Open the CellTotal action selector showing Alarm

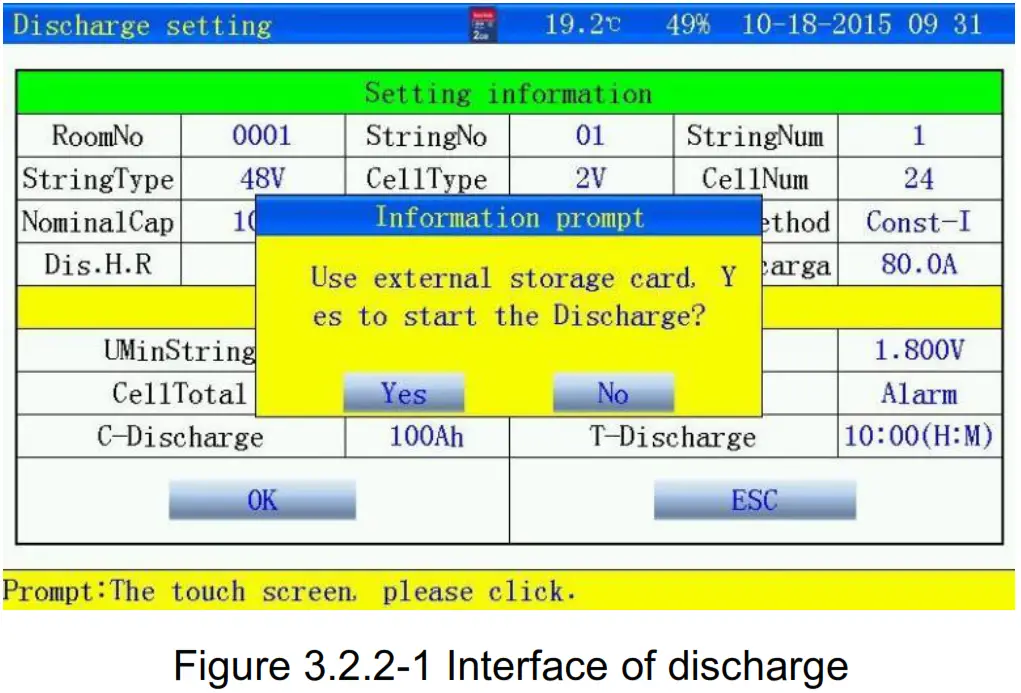[920, 393]
